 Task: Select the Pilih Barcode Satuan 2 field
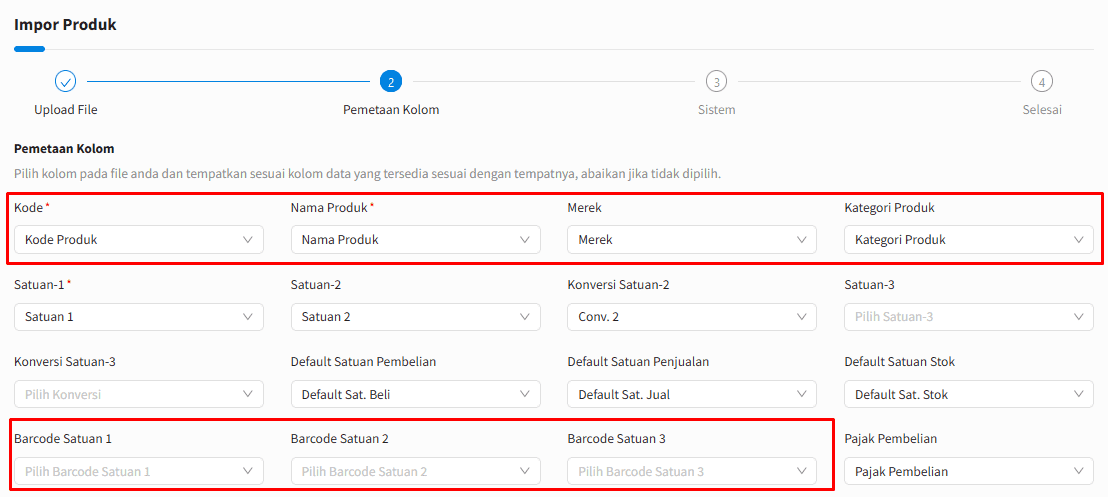pos(416,472)
